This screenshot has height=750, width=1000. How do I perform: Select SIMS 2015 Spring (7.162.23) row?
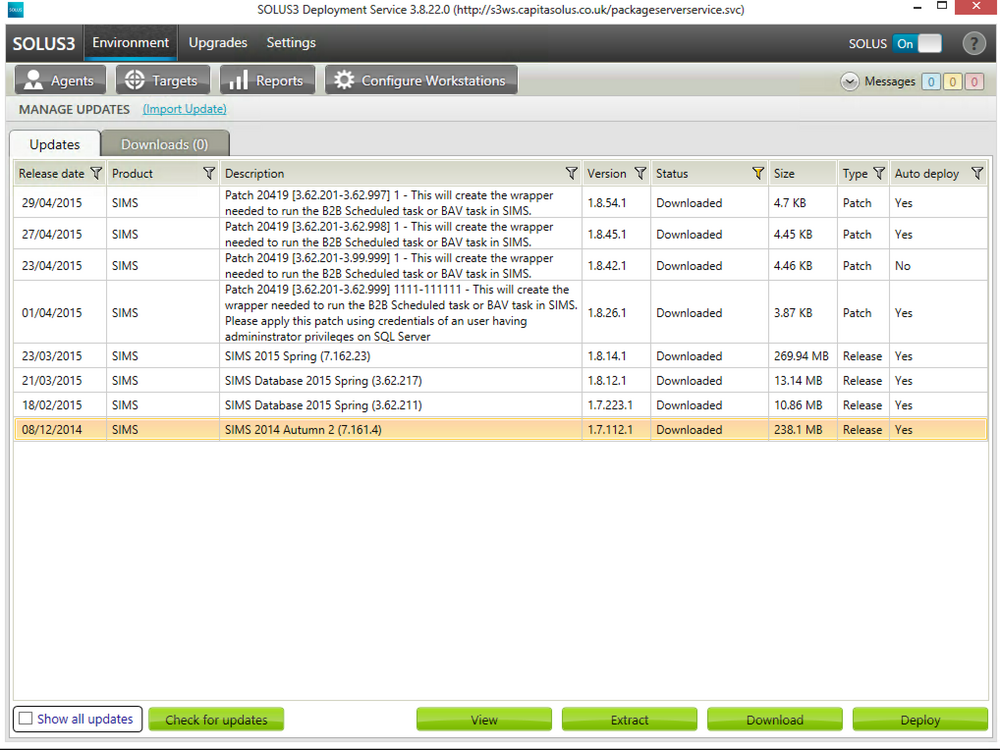pyautogui.click(x=501, y=356)
